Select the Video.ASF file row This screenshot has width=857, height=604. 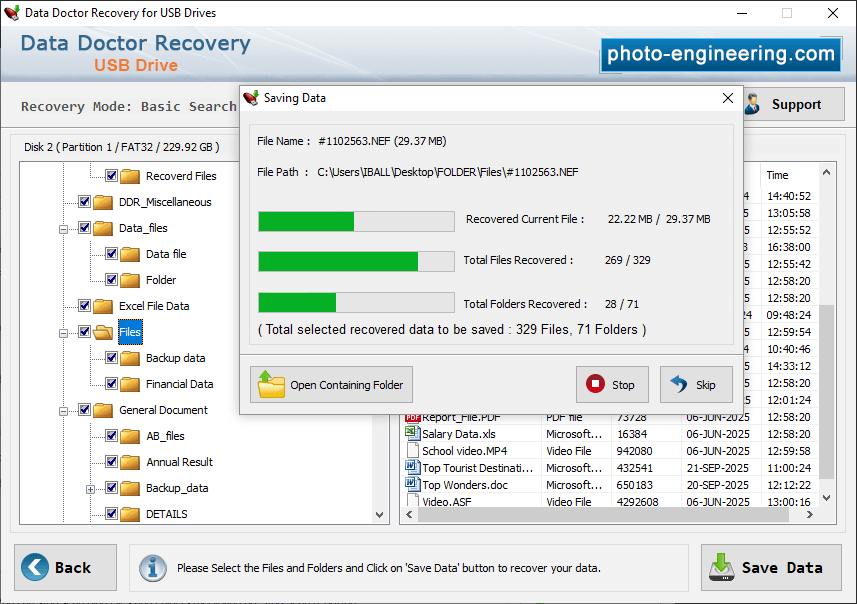(611, 501)
